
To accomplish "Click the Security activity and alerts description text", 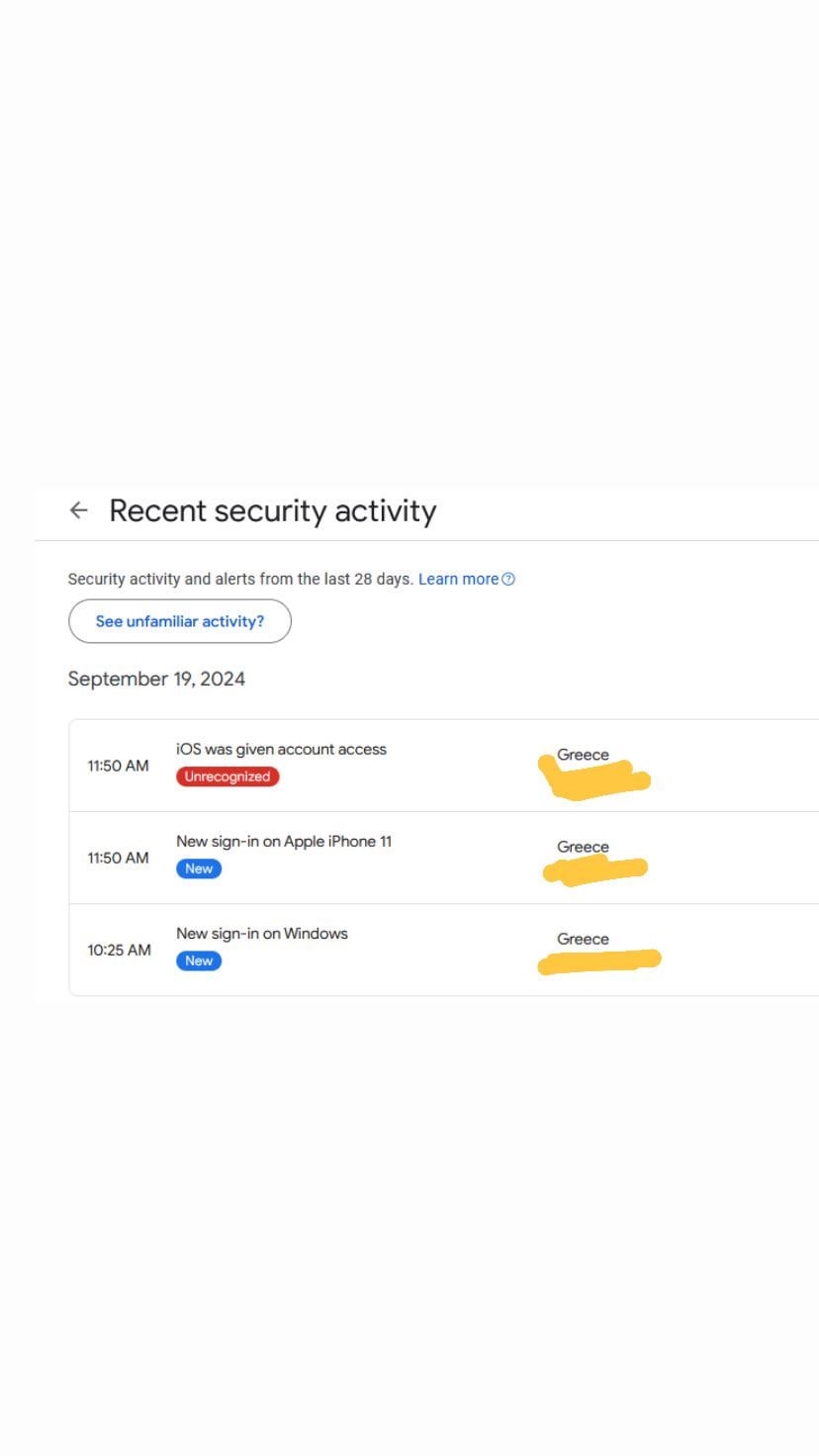I will 240,579.
